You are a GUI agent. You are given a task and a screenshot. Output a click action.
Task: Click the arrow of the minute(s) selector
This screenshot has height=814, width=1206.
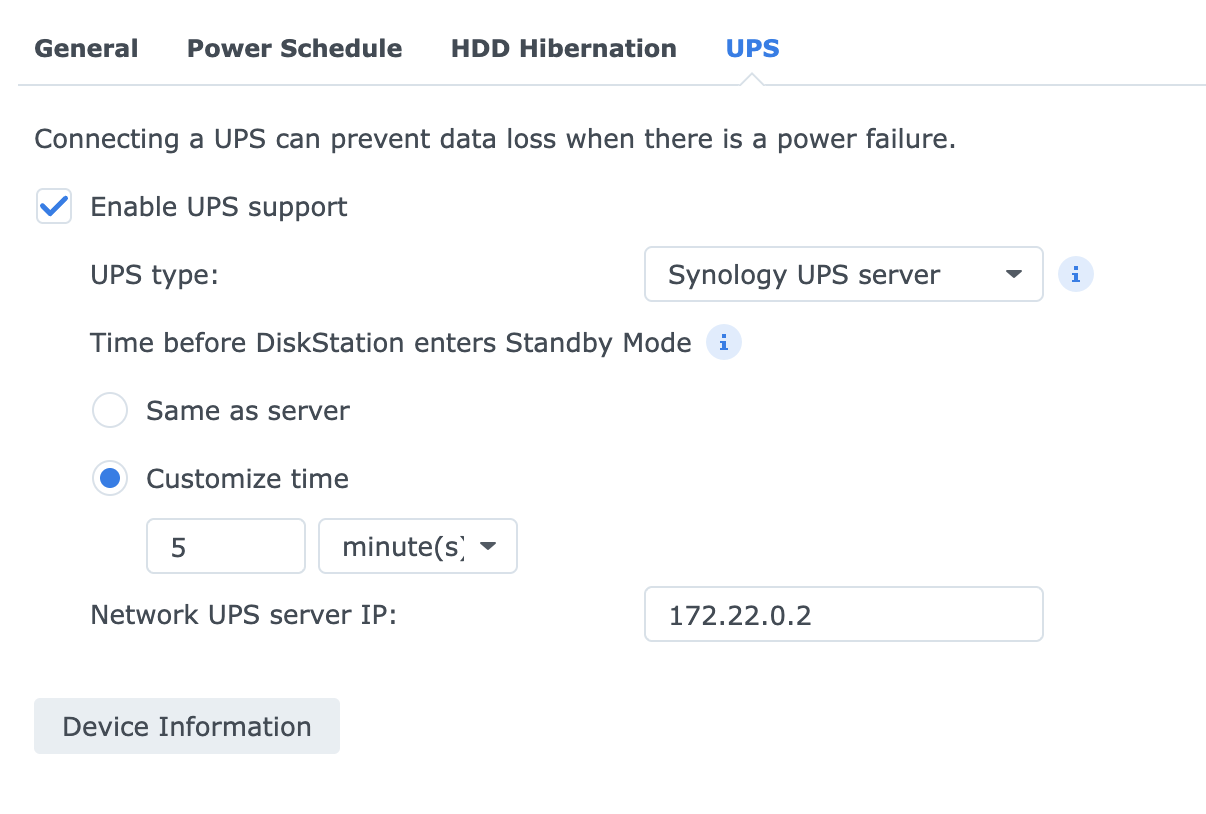pos(489,546)
